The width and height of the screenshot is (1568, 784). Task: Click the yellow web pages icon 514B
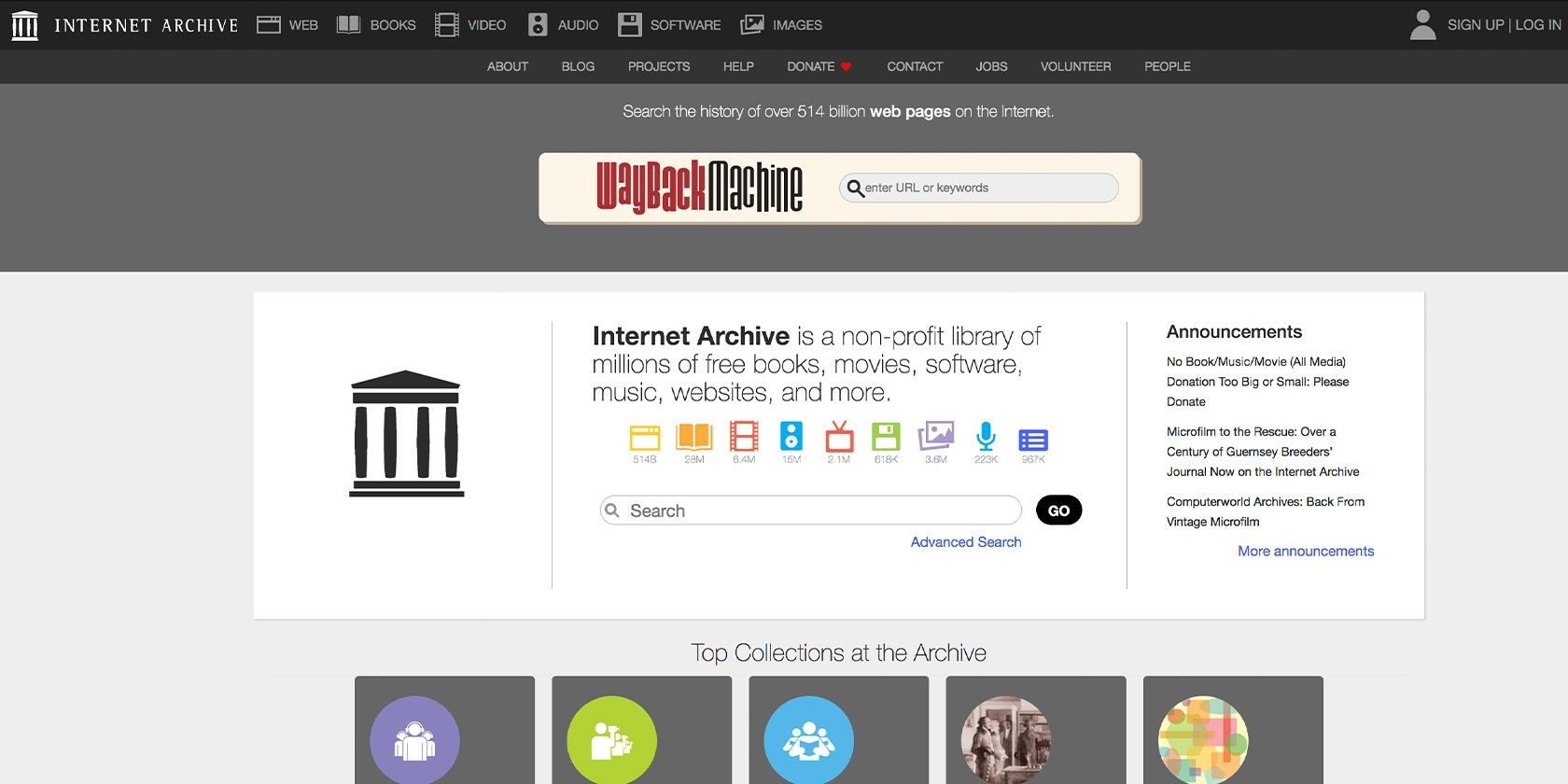[x=645, y=437]
